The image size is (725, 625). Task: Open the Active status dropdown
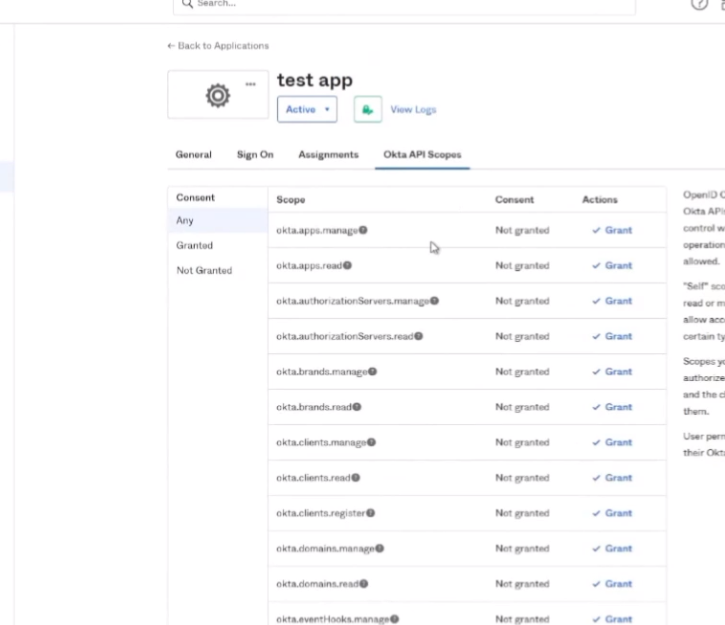coord(307,110)
